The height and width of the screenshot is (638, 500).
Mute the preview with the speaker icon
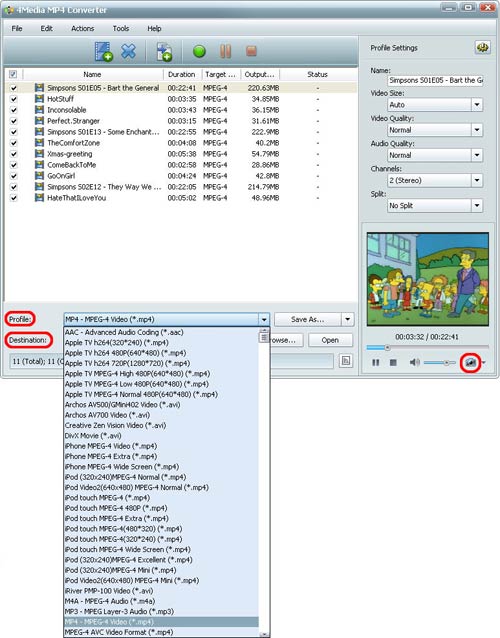pyautogui.click(x=414, y=362)
